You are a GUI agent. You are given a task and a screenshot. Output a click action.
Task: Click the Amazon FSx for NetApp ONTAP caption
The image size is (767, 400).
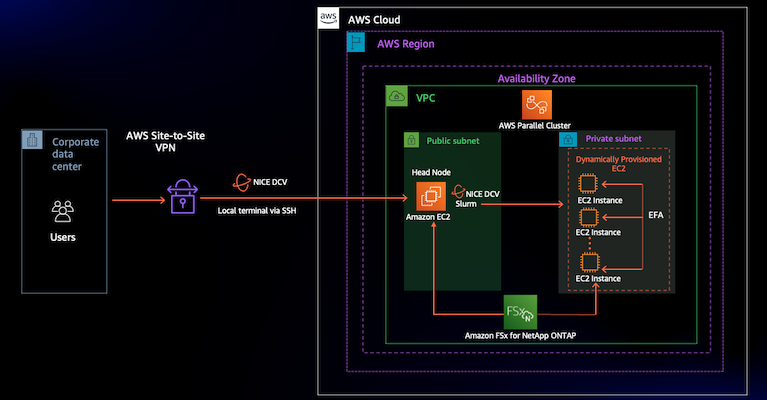coord(520,336)
